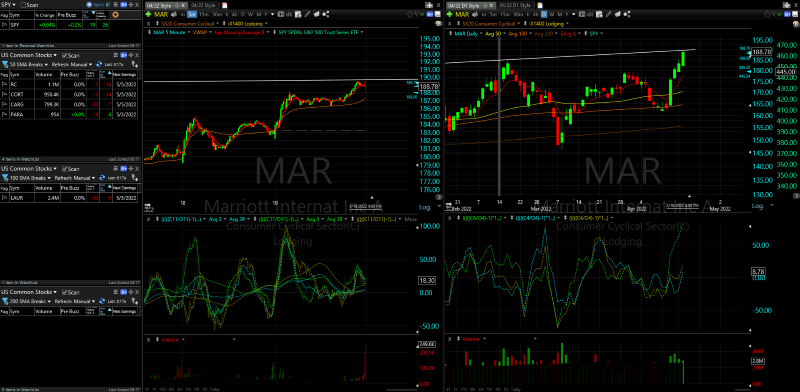Screen dimensions: 800x392
Task: Select the CORT row in the watchlist
Action: [x=69, y=95]
